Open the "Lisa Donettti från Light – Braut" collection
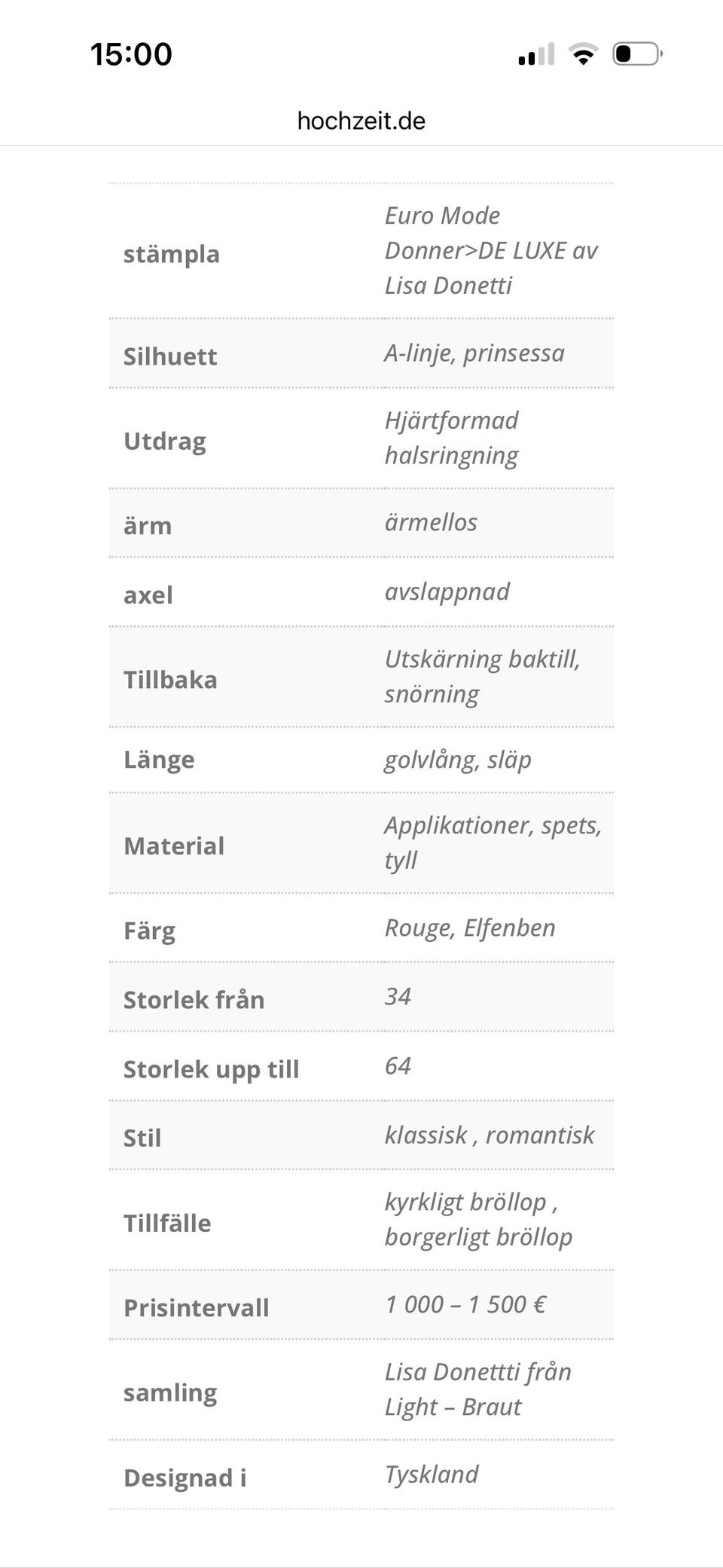This screenshot has width=723, height=1568. coord(477,1389)
